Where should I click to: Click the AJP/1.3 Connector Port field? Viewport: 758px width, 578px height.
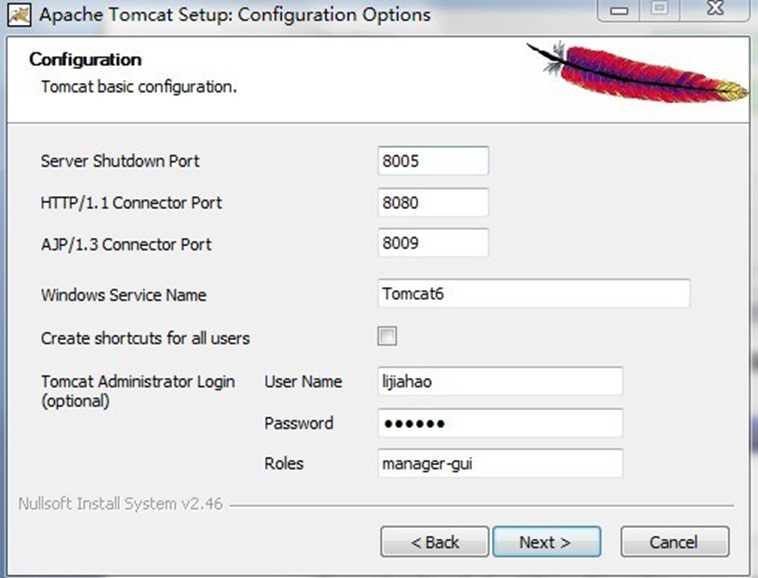coord(433,243)
